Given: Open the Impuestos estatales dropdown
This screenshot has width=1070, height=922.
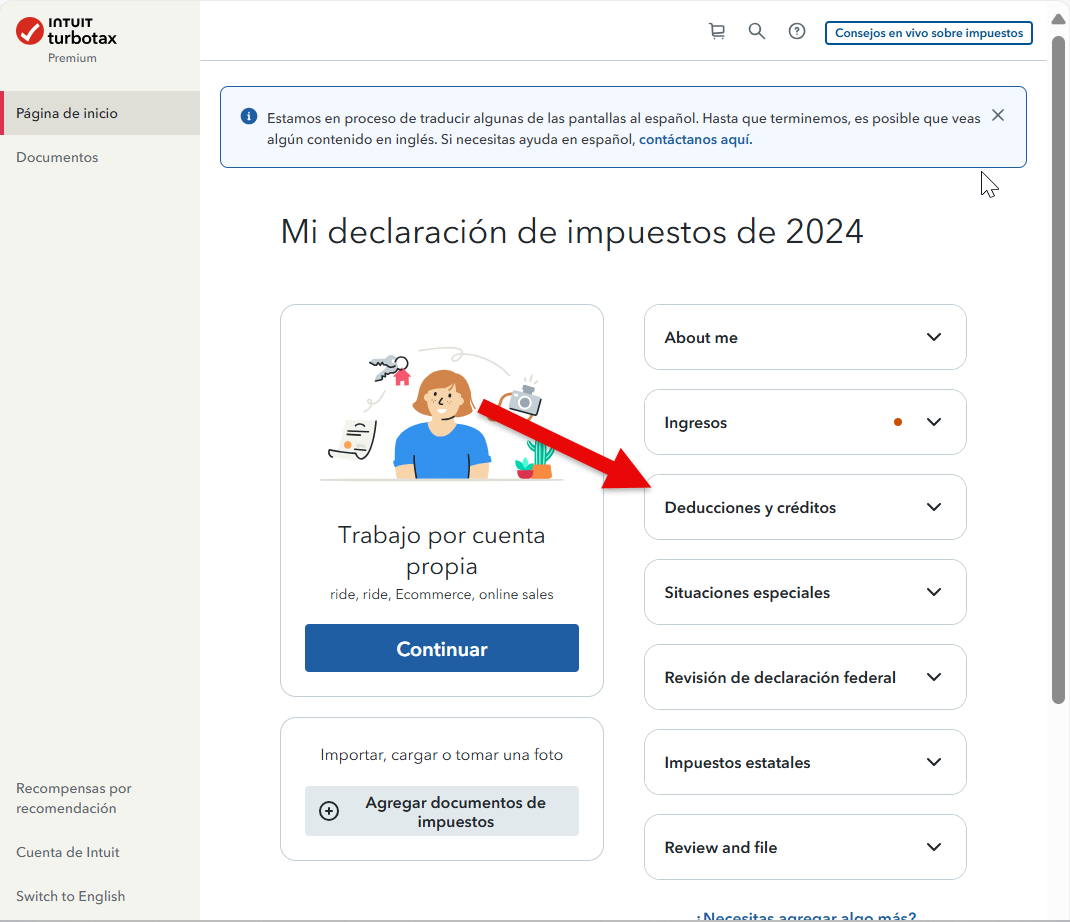Looking at the screenshot, I should pos(933,762).
